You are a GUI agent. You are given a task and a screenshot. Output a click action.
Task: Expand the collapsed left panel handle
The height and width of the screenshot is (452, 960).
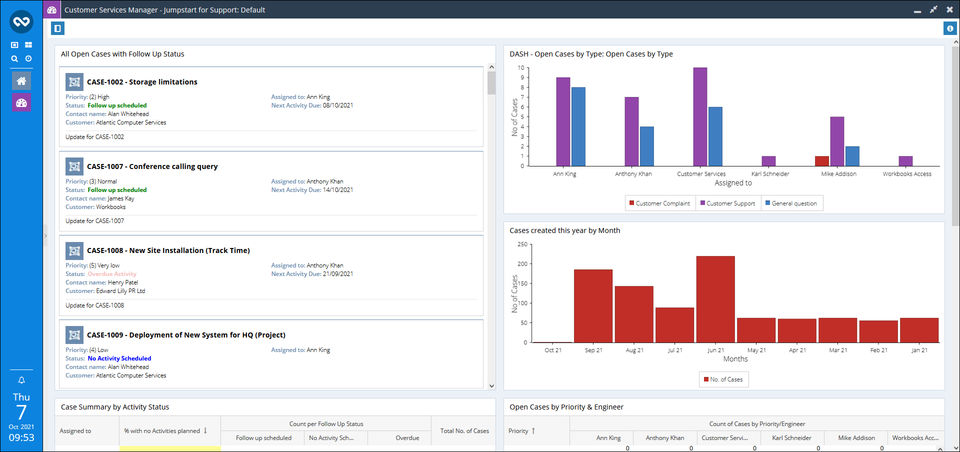tap(45, 236)
